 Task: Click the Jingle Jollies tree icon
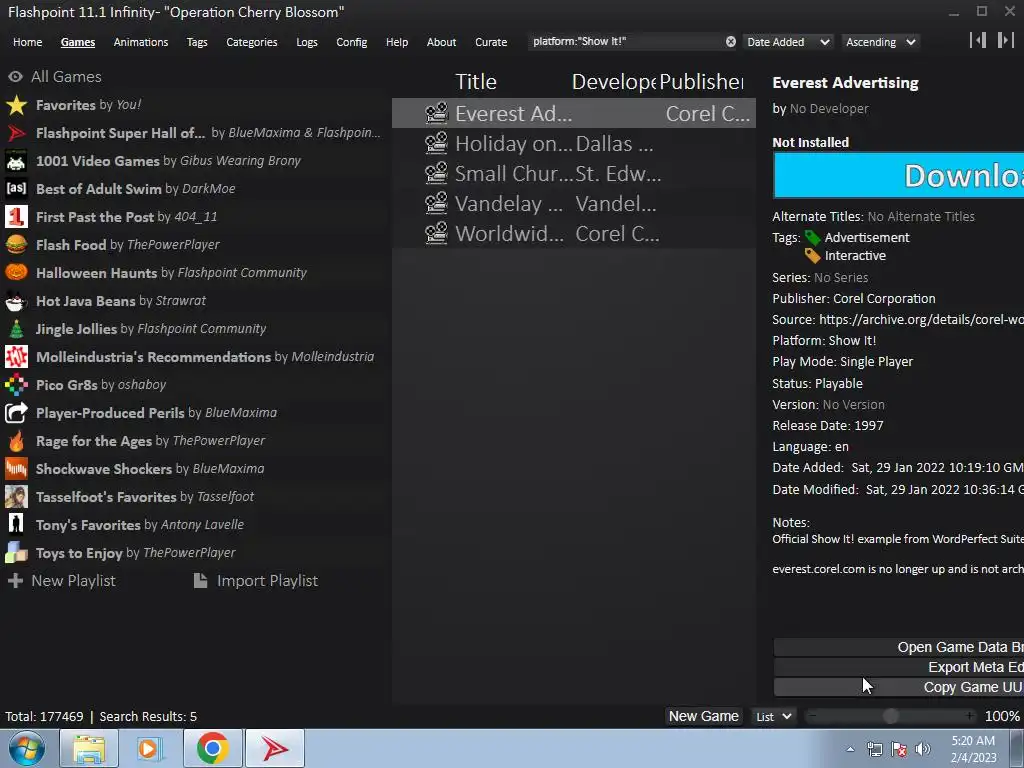click(16, 329)
